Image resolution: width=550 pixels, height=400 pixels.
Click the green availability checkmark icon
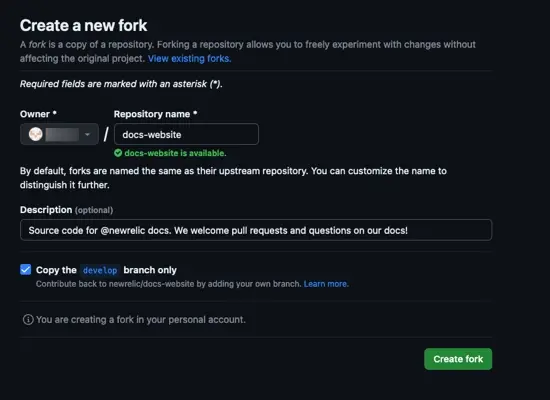[118, 153]
